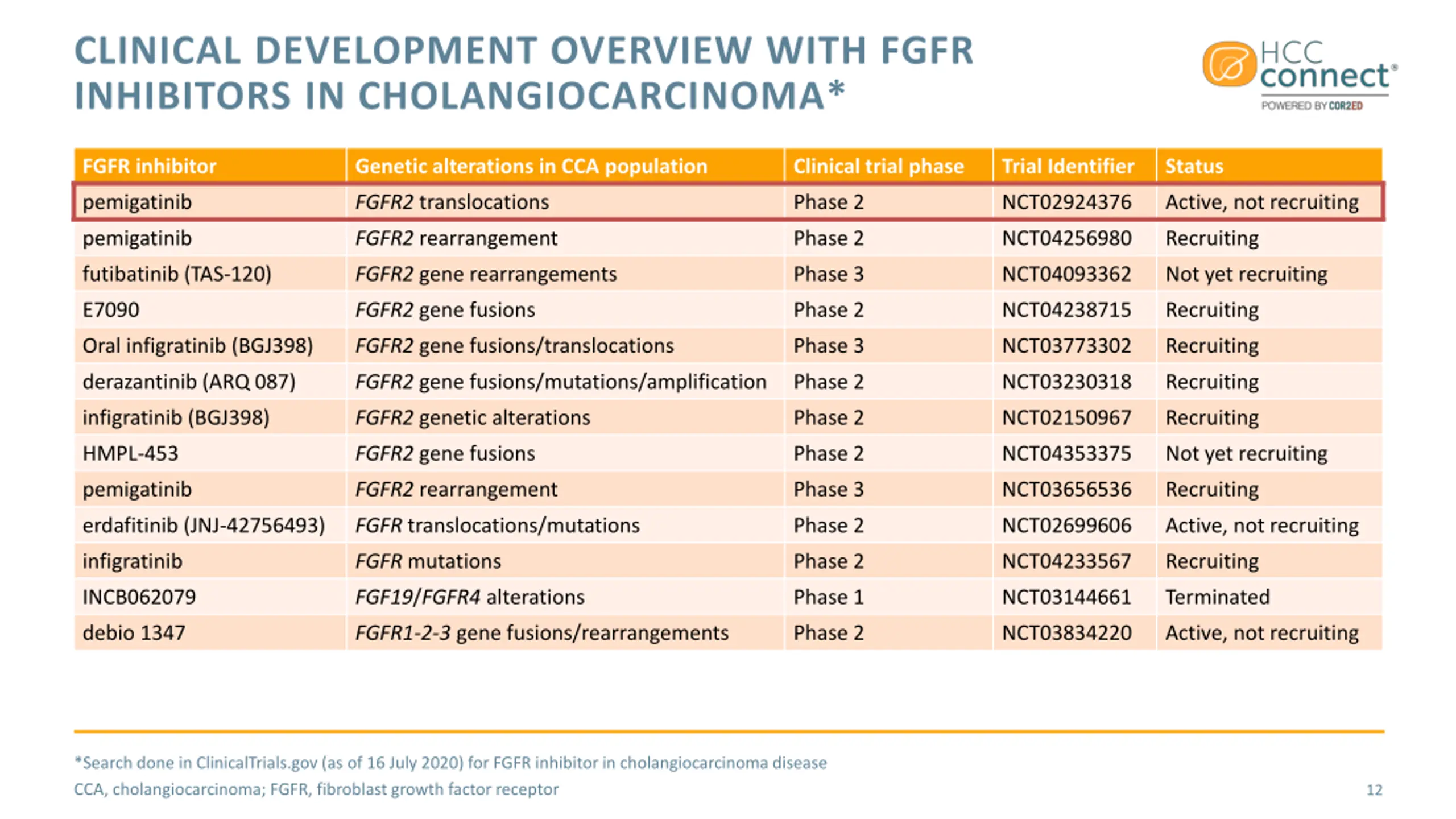The height and width of the screenshot is (819, 1456).
Task: Click trial identifier NCT03230318
Action: tap(1066, 381)
